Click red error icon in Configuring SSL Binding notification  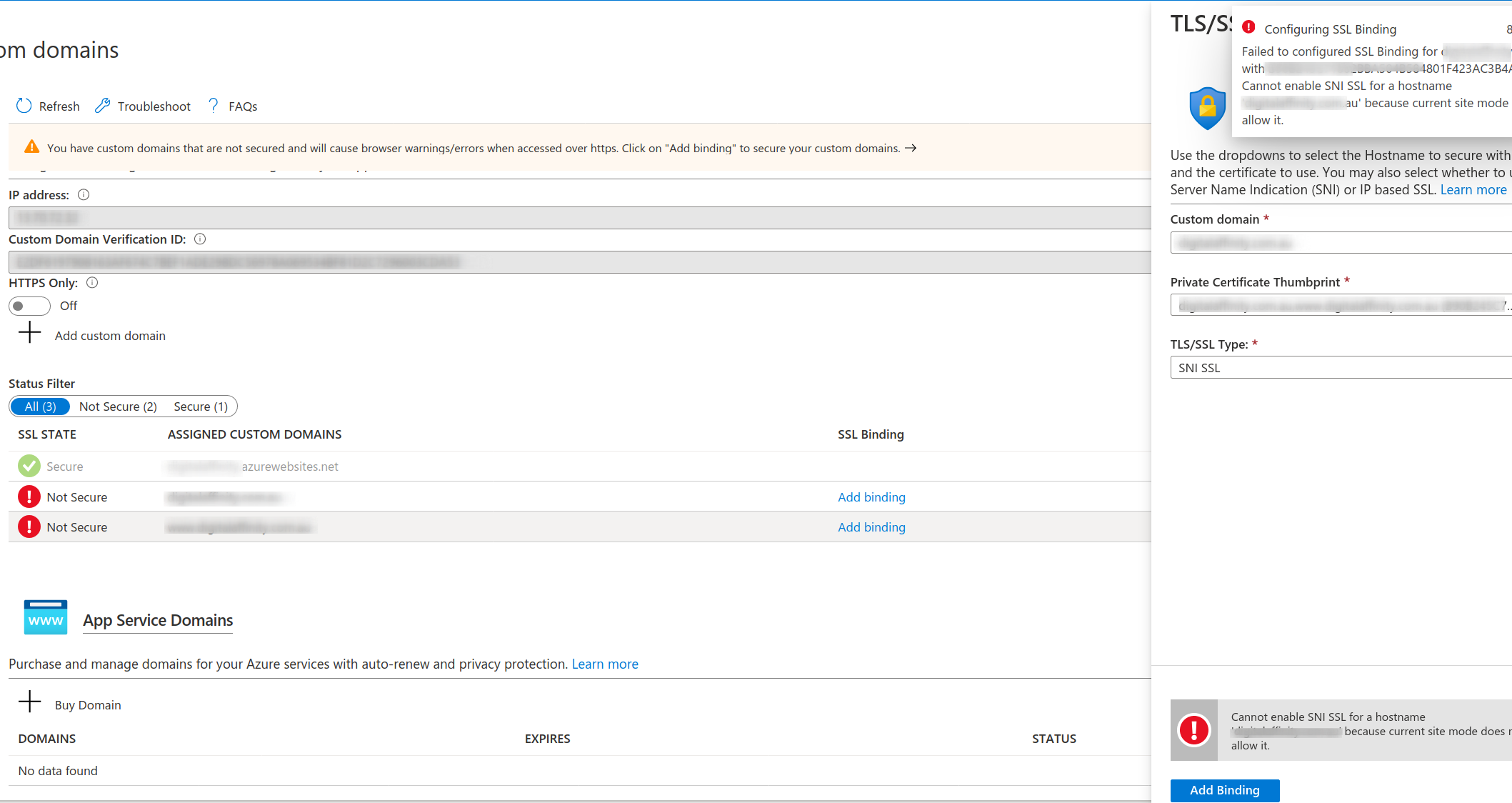click(x=1248, y=27)
